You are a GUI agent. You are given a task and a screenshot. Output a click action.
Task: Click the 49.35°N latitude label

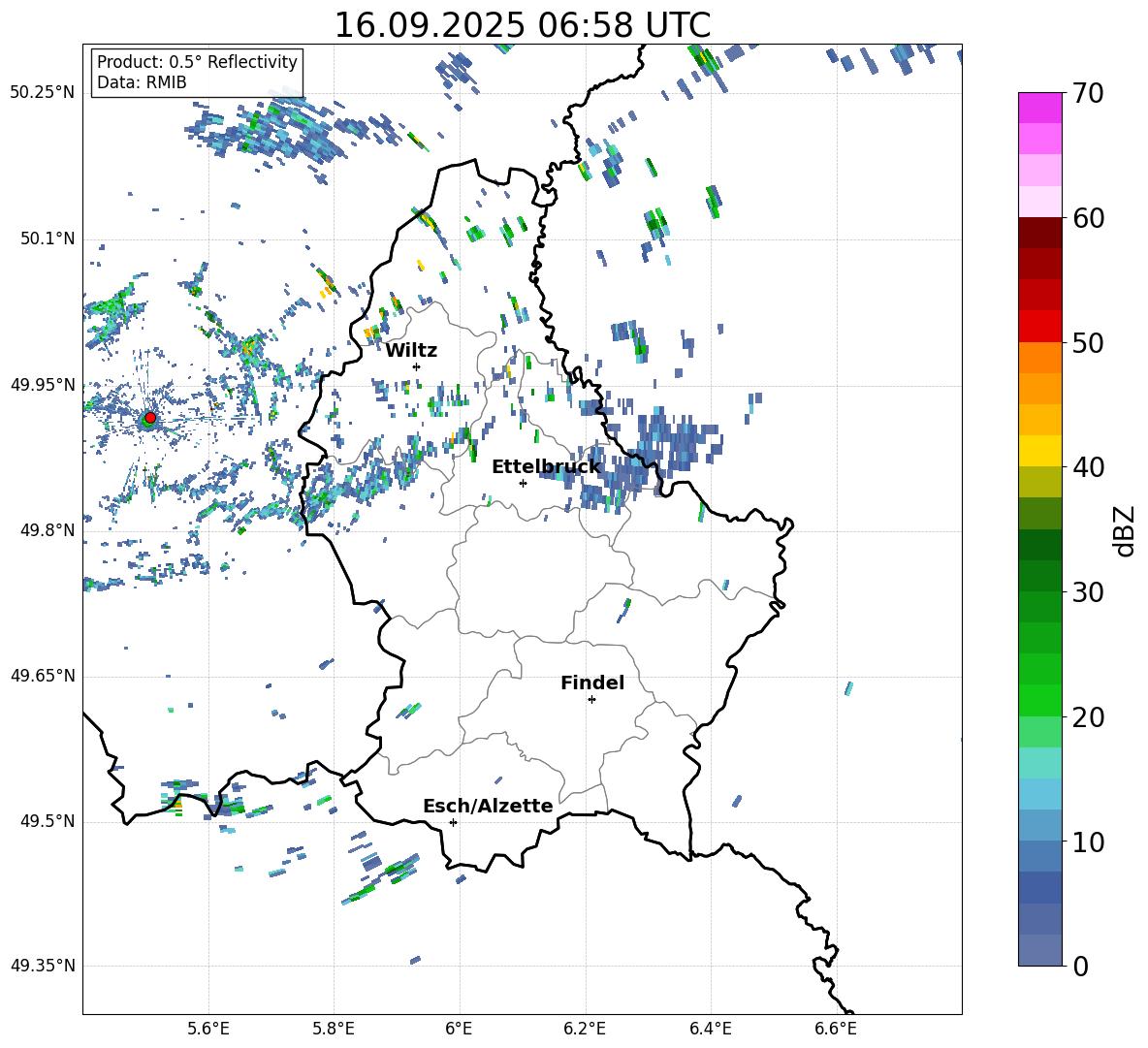pos(43,966)
